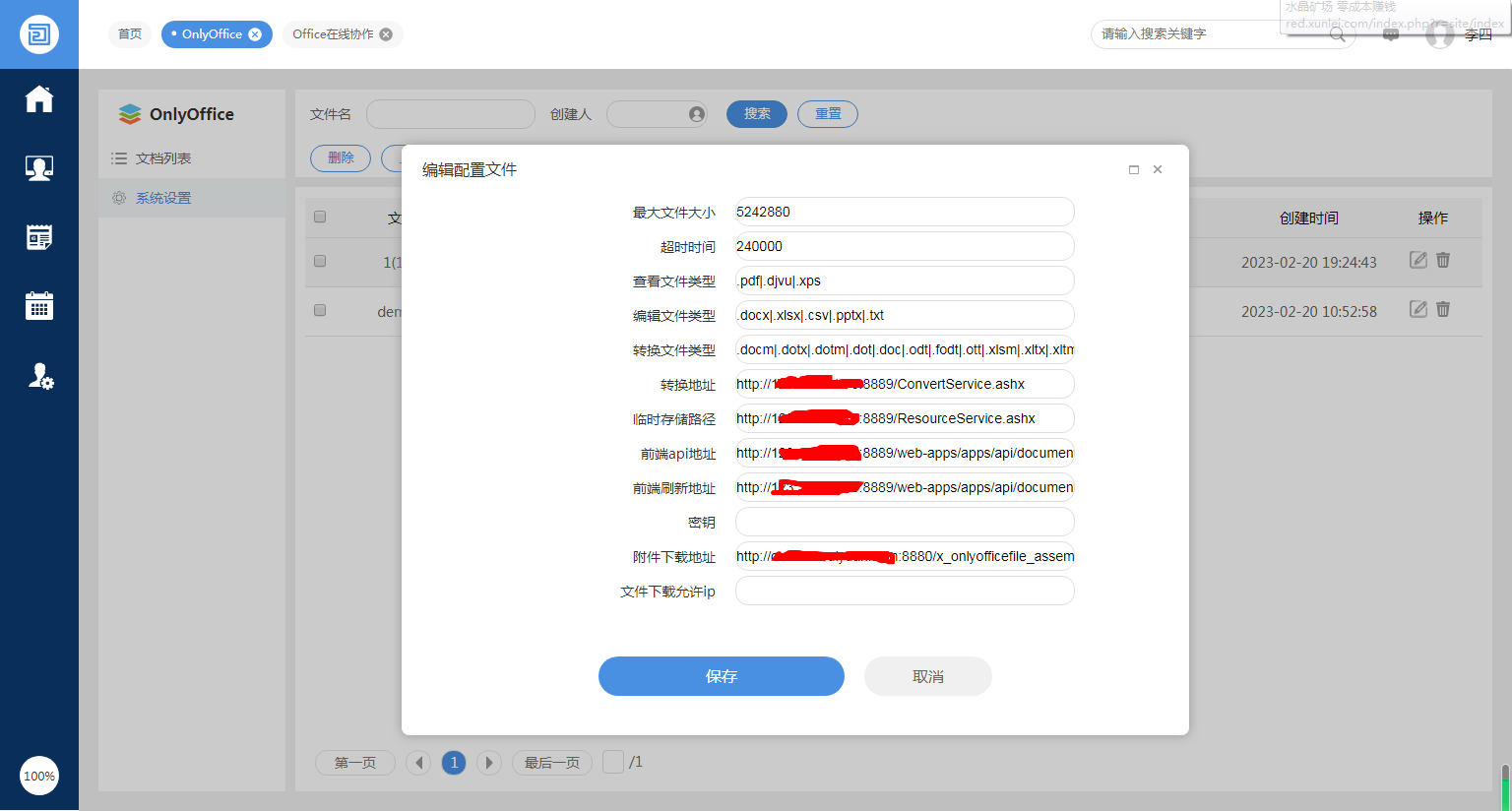Click the 文件名 filter input
Image resolution: width=1512 pixels, height=811 pixels.
(451, 114)
